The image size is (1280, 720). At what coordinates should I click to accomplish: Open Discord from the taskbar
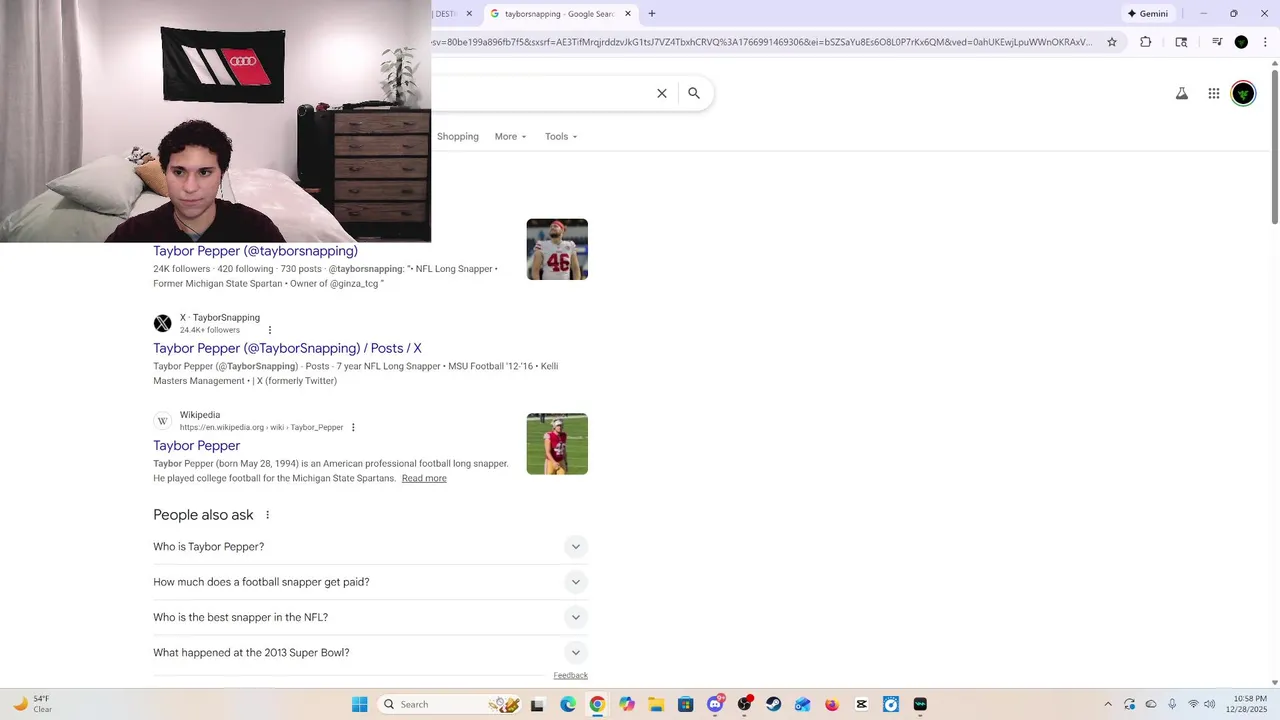coord(715,704)
